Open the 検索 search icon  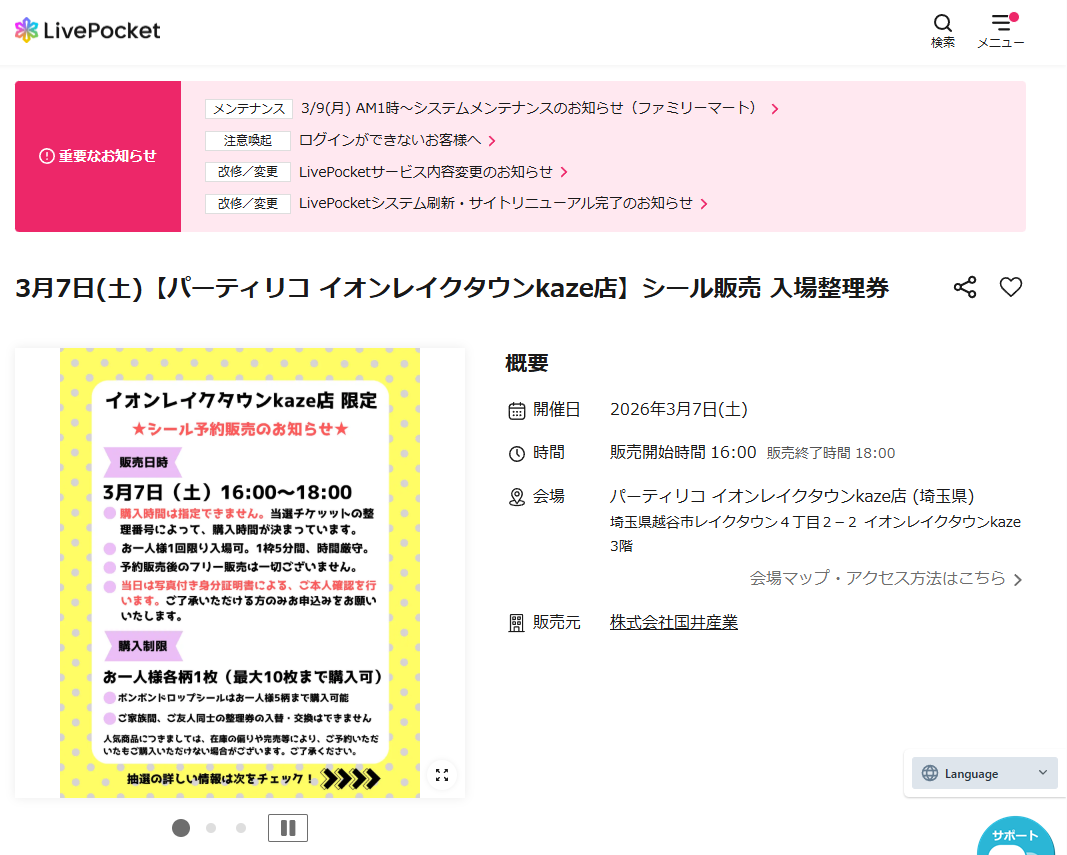pos(941,30)
